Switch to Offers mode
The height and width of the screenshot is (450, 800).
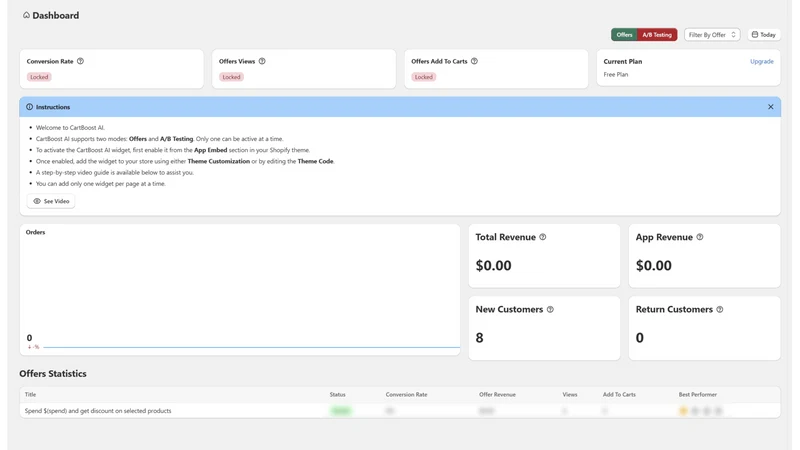click(623, 35)
